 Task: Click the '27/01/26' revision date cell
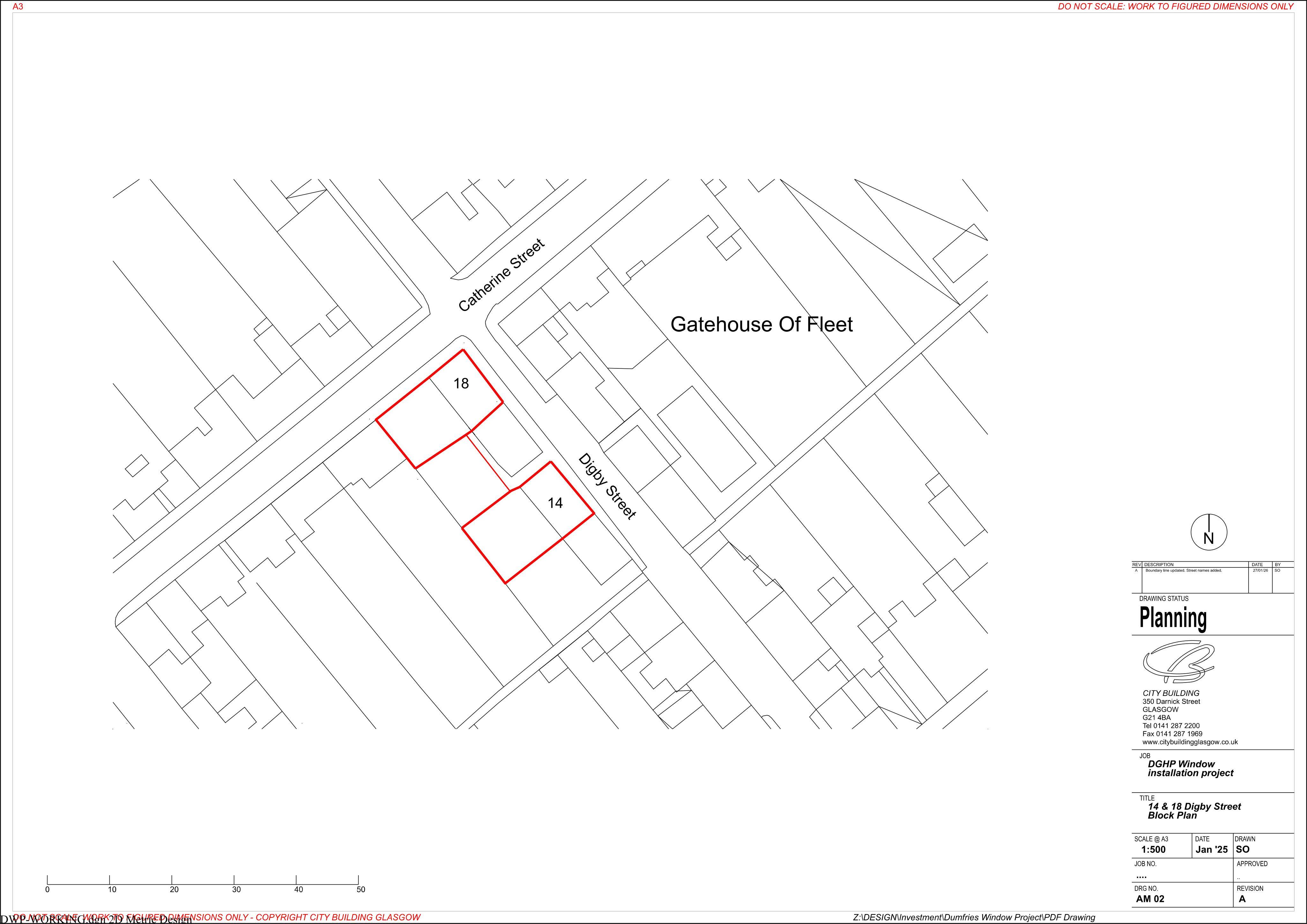1260,570
